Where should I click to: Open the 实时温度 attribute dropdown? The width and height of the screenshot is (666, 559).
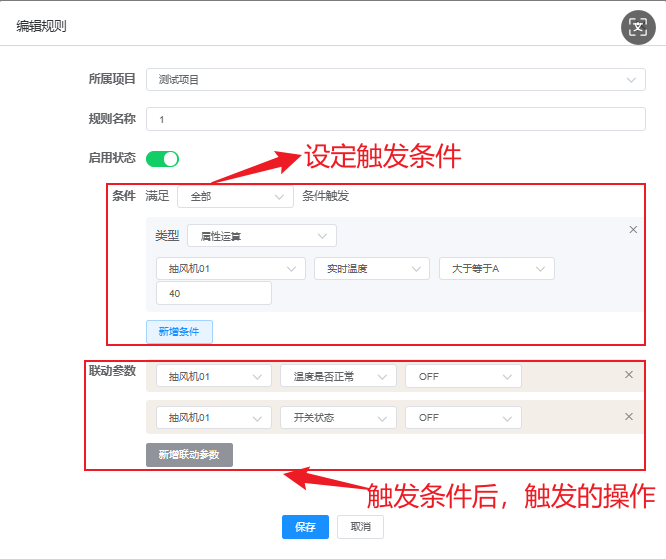(x=372, y=268)
